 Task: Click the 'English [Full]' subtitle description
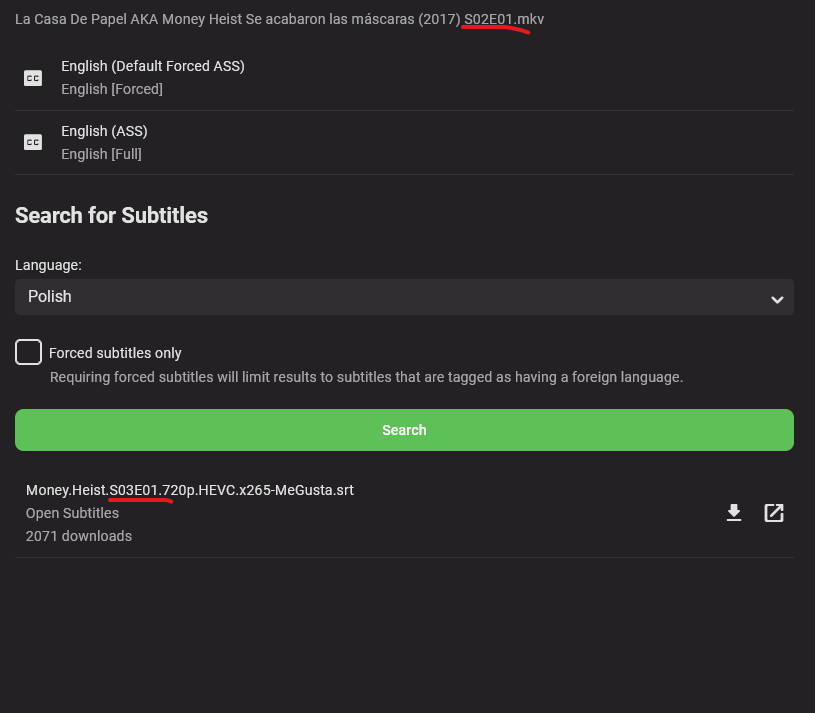(x=101, y=154)
